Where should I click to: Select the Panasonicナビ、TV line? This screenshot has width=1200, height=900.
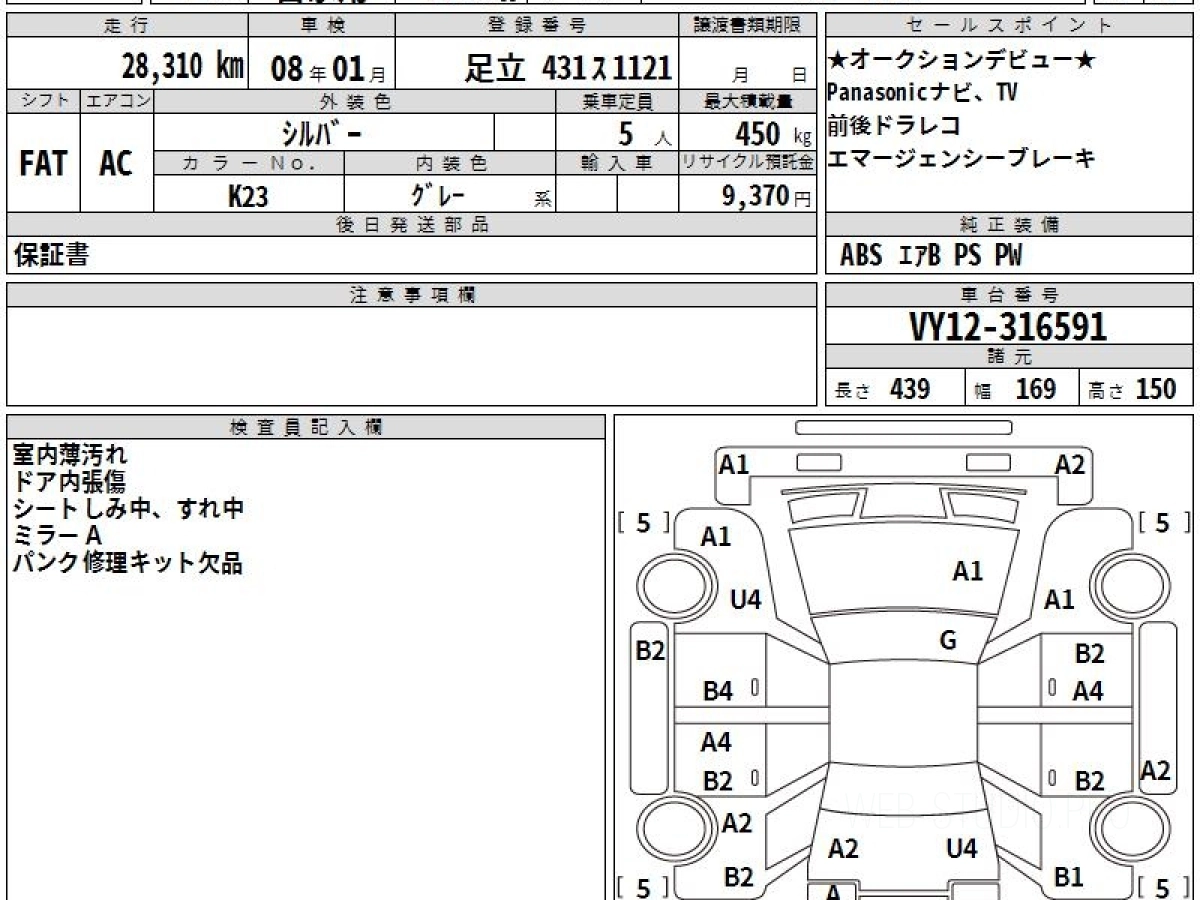coord(922,93)
